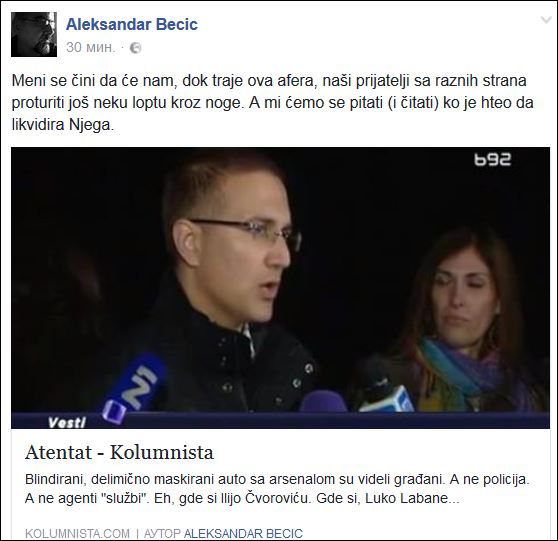Screen dimensions: 558x541
Task: Open Aleksandar Becic's name link at top
Action: (132, 24)
